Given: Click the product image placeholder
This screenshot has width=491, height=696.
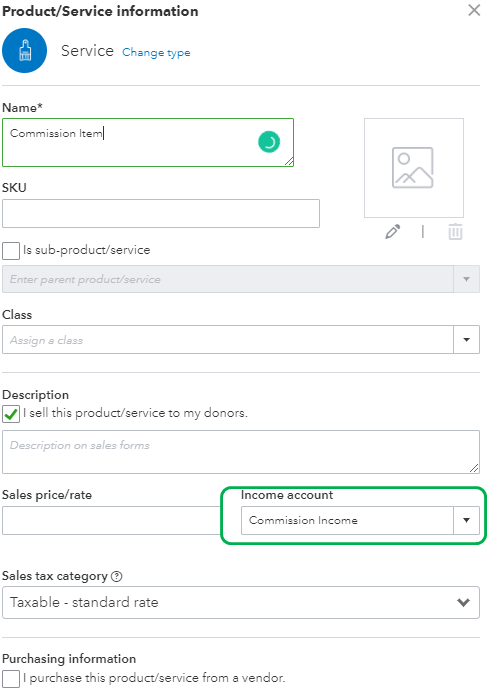Looking at the screenshot, I should coord(414,168).
